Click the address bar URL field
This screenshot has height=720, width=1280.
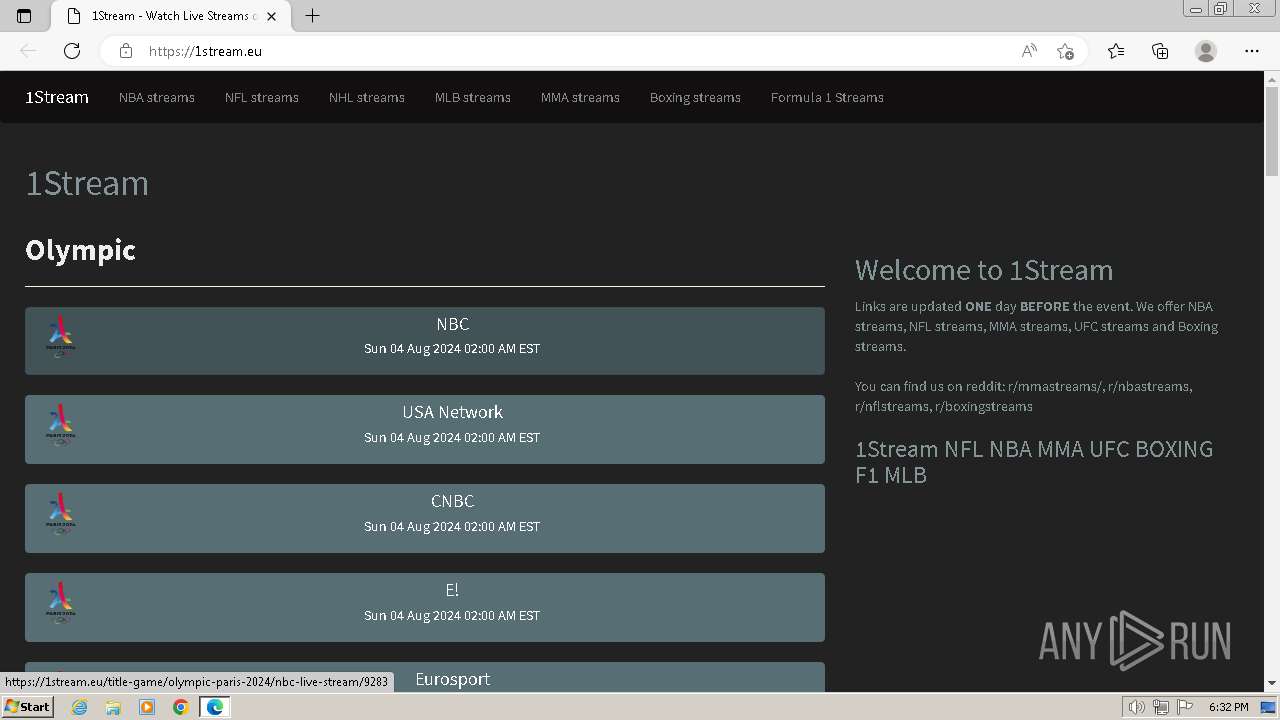(575, 51)
